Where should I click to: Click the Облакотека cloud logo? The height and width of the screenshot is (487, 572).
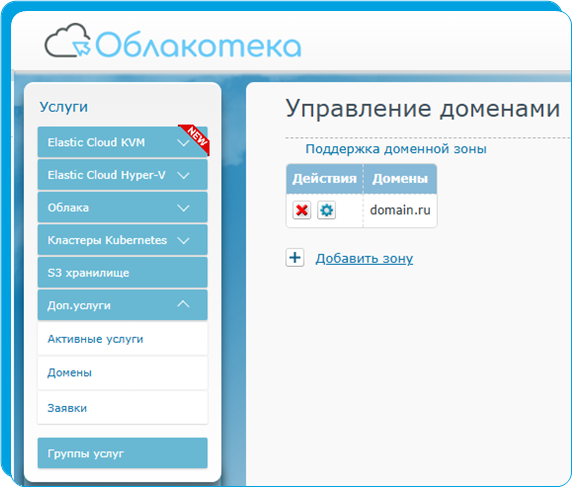click(x=173, y=42)
